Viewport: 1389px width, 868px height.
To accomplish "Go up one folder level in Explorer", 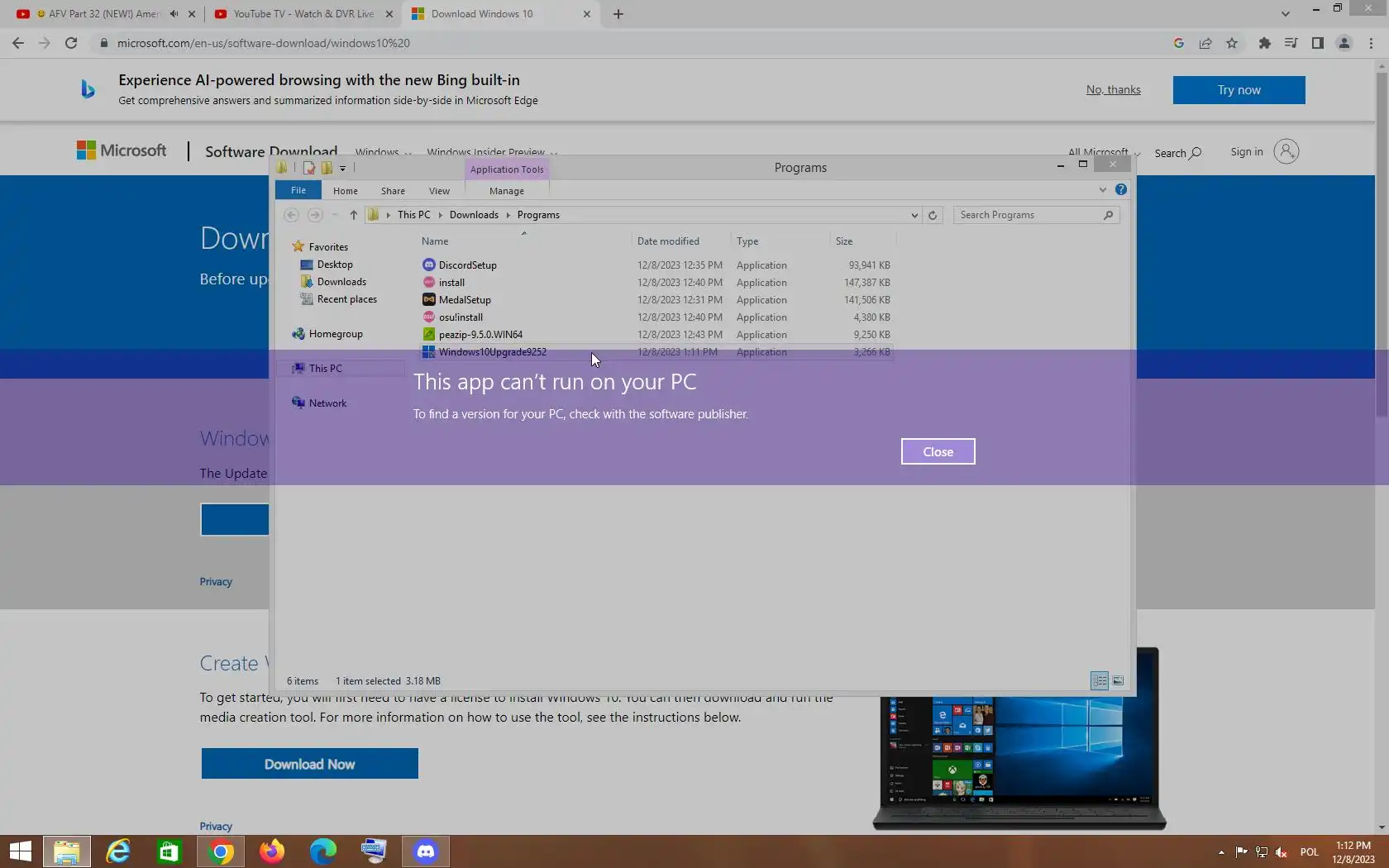I will [353, 215].
